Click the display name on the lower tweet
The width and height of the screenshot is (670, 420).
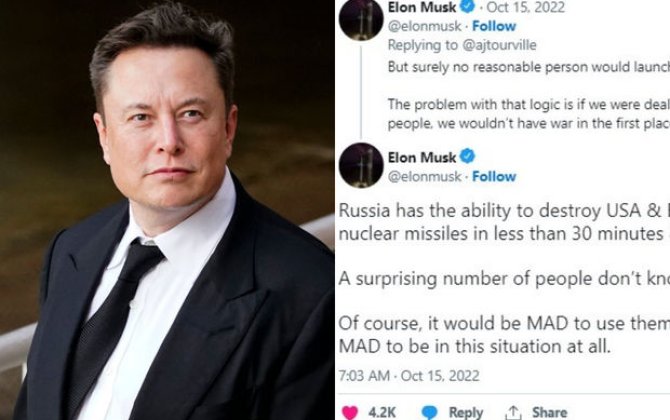pos(422,158)
